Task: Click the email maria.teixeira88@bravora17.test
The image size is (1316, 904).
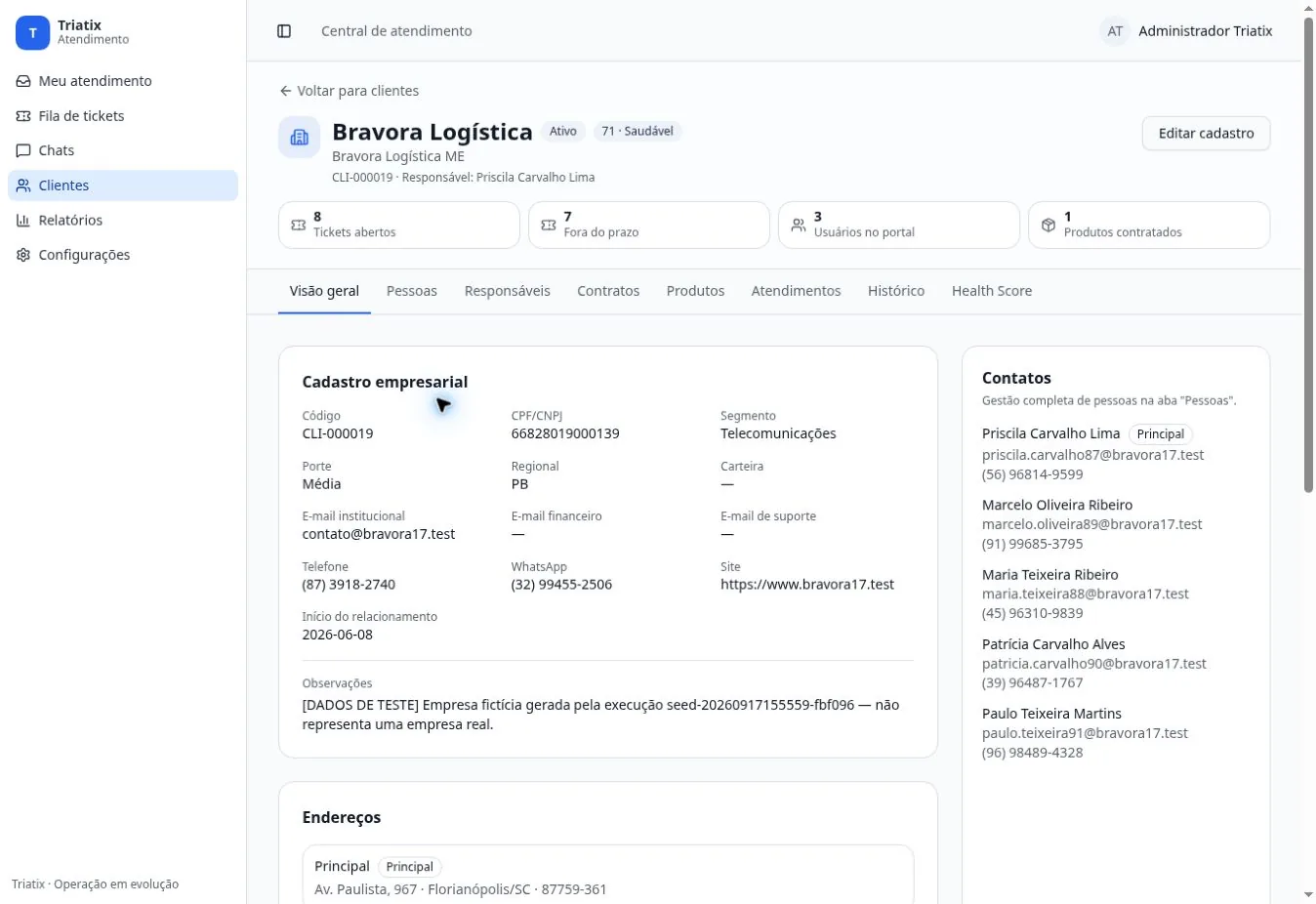Action: coord(1086,594)
